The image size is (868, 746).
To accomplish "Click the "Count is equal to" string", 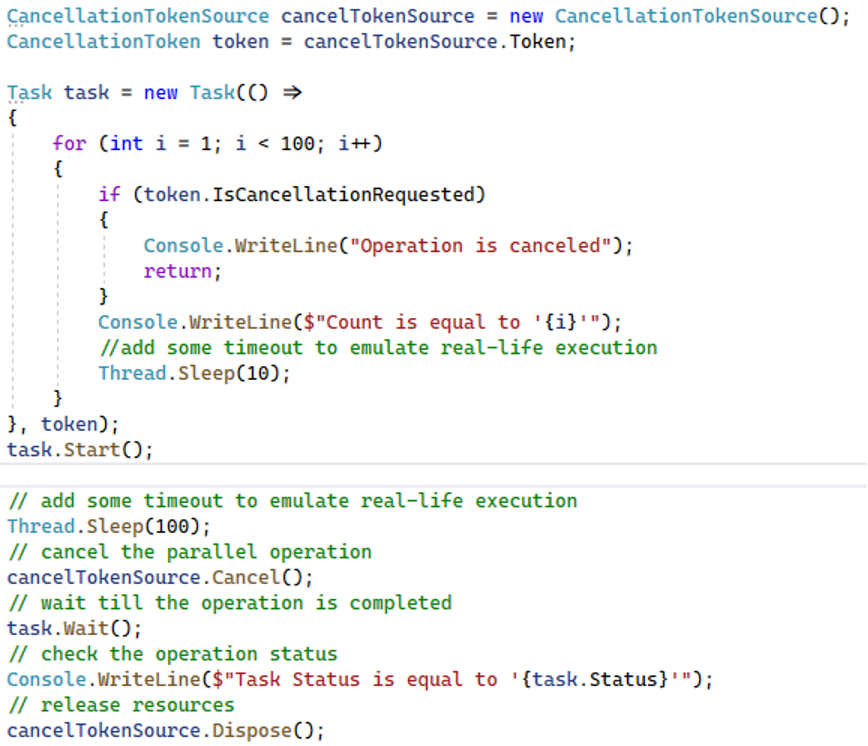I will pyautogui.click(x=422, y=322).
